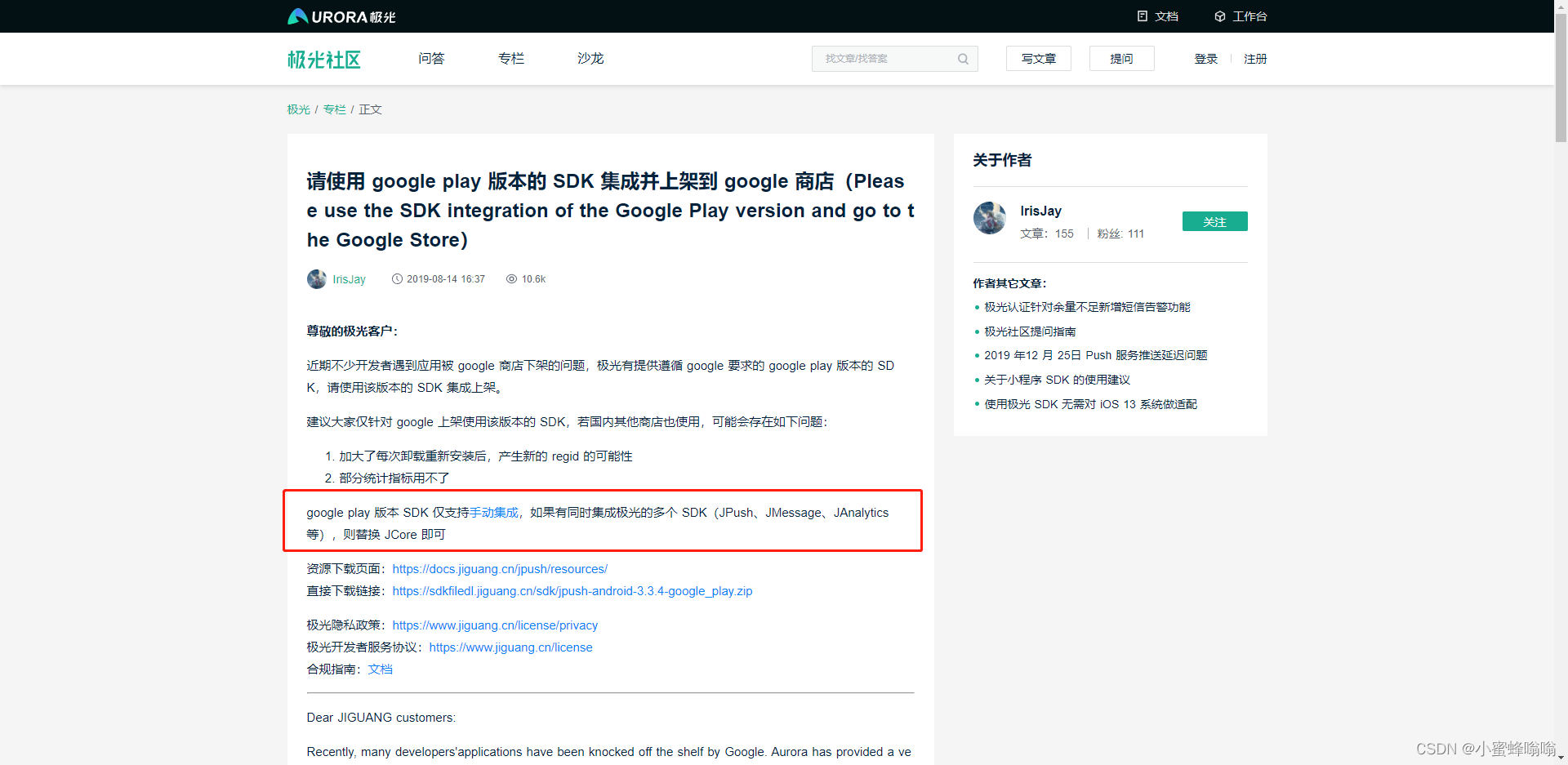Click the 注册 link
This screenshot has height=765, width=1568.
click(x=1255, y=59)
